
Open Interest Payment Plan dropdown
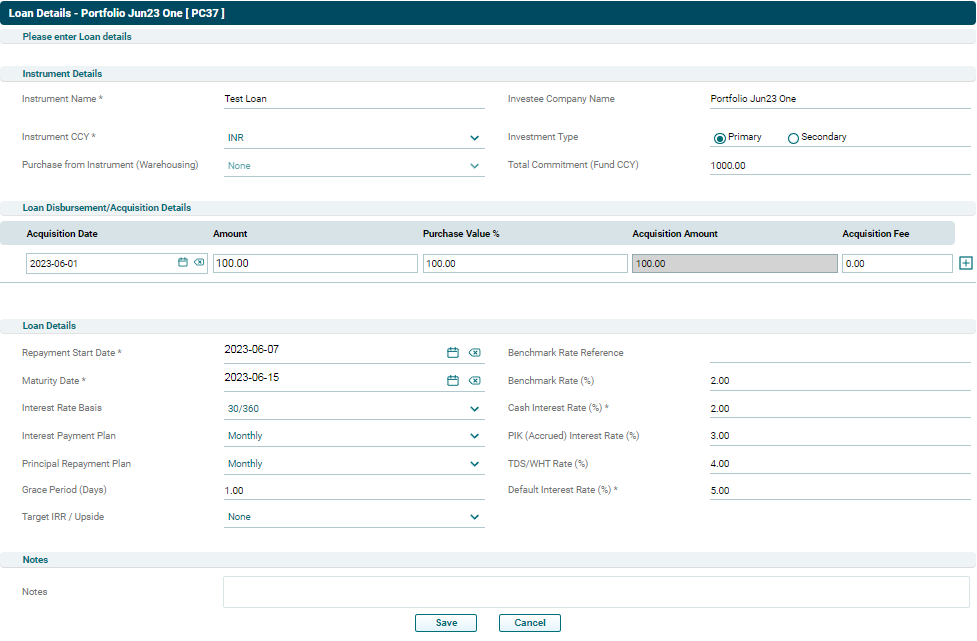tap(474, 436)
